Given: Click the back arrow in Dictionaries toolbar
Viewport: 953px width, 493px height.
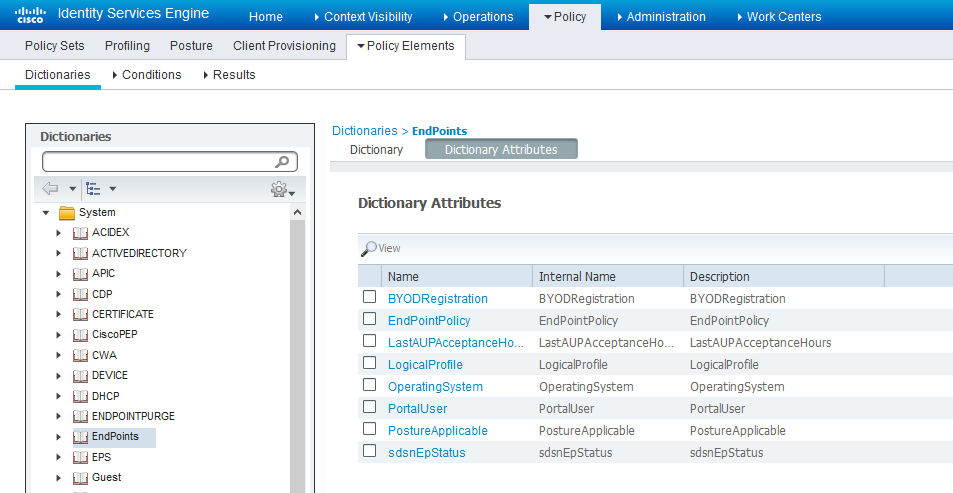Looking at the screenshot, I should (x=51, y=188).
